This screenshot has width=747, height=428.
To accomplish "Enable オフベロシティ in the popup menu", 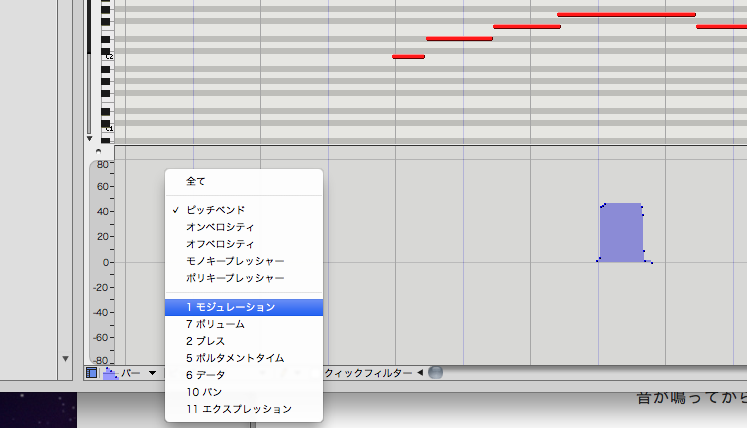I will pyautogui.click(x=220, y=244).
